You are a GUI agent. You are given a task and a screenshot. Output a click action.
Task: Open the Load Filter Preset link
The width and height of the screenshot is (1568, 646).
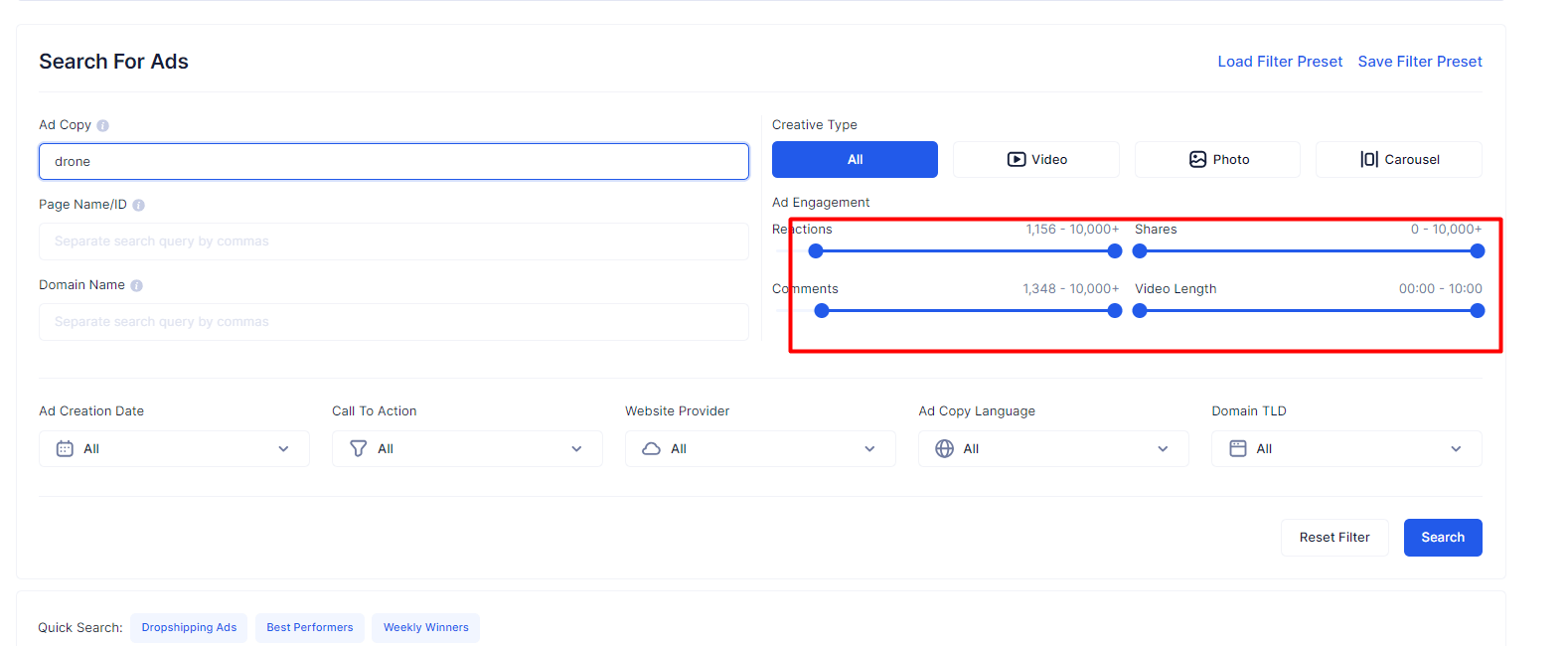(1280, 62)
